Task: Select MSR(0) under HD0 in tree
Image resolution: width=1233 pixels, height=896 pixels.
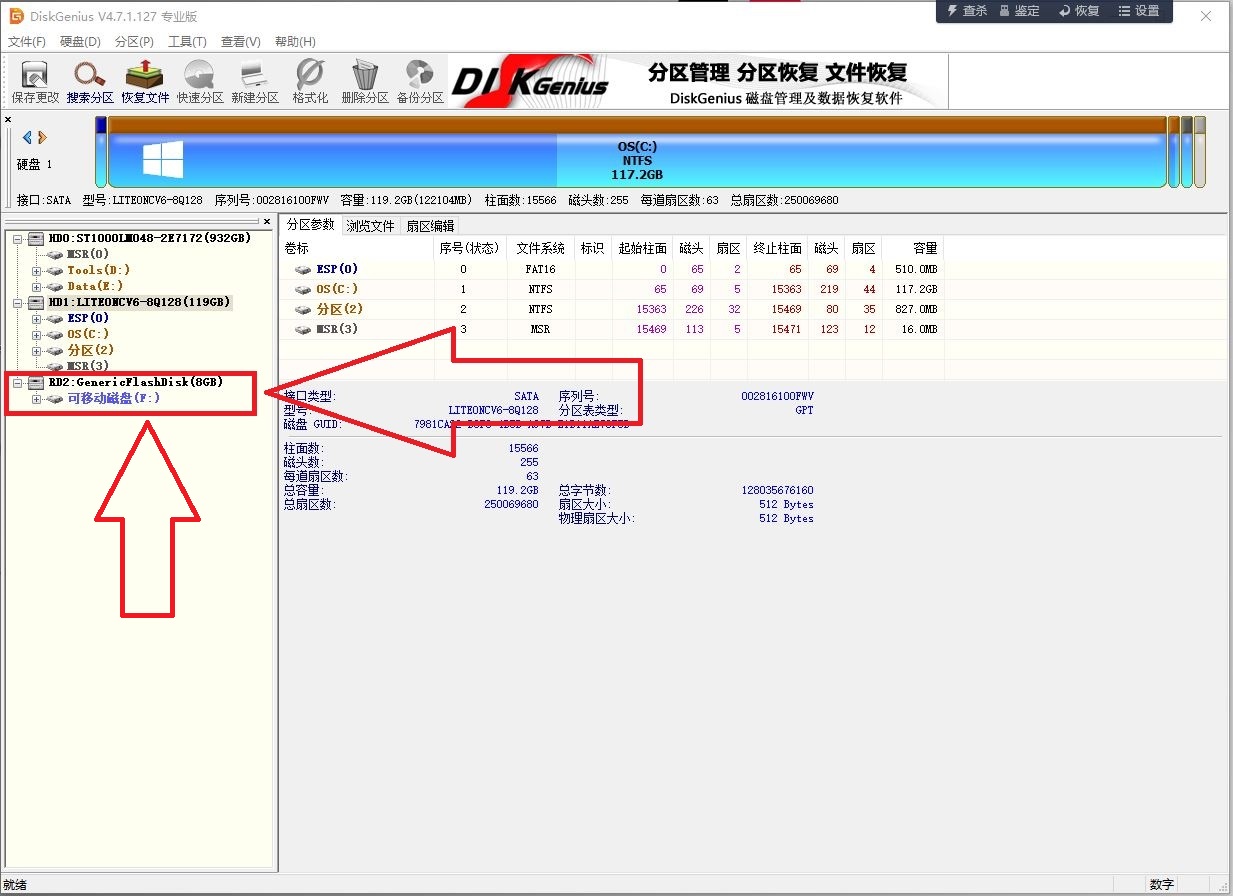Action: 88,254
